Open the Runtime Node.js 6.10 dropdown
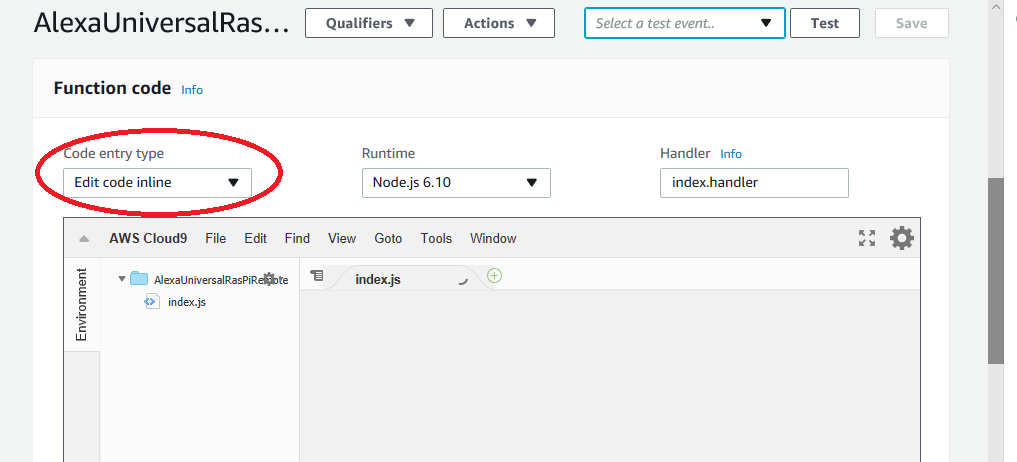Image resolution: width=1017 pixels, height=462 pixels. [455, 183]
